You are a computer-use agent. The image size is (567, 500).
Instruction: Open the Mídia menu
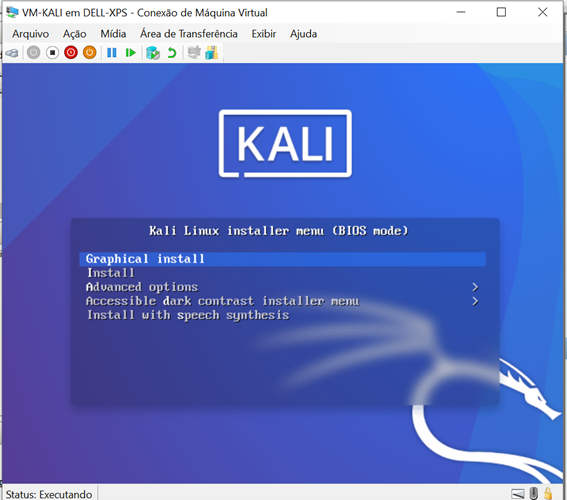(x=113, y=34)
